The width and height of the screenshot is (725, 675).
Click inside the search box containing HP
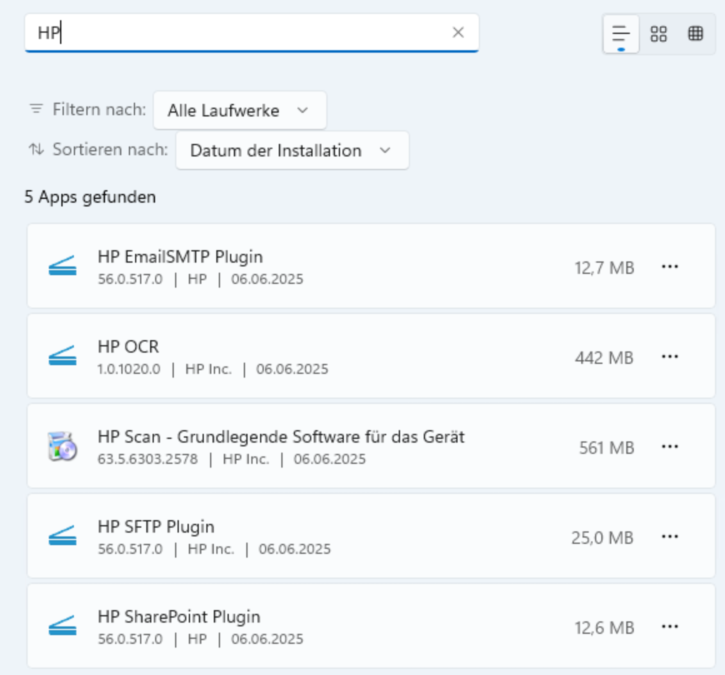tap(240, 33)
